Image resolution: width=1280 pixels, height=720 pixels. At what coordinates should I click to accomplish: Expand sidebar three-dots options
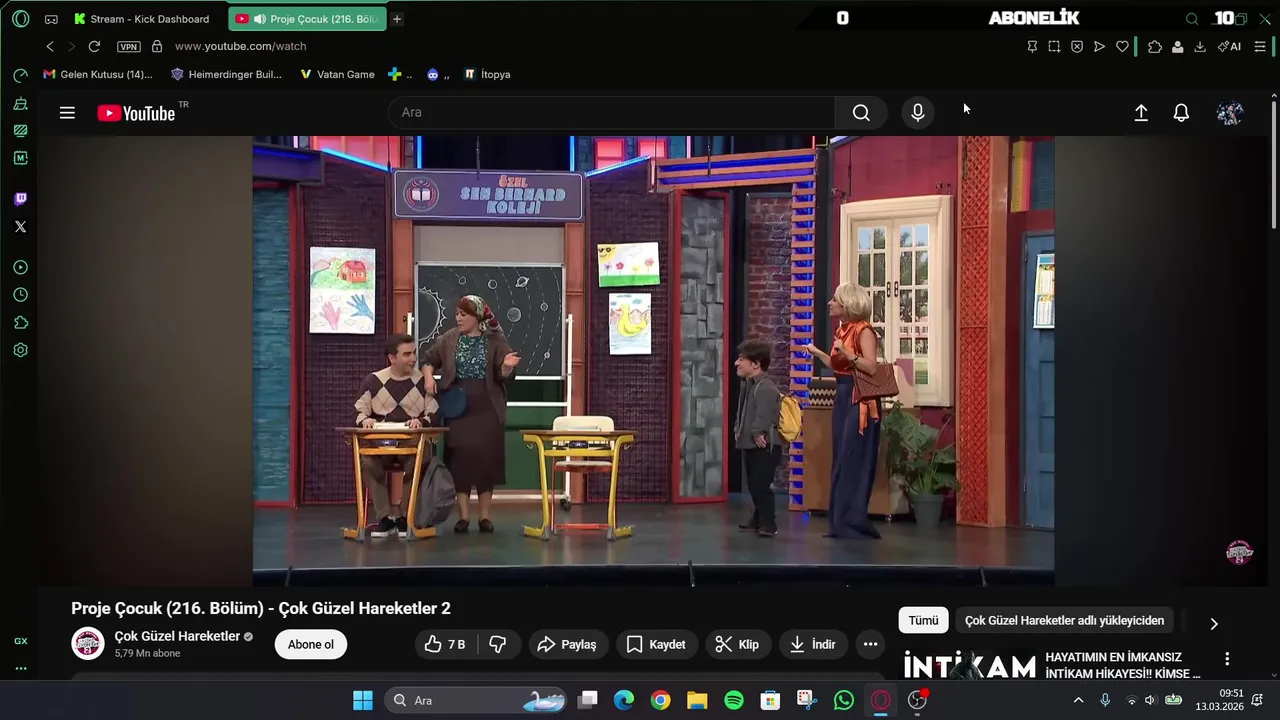(x=20, y=668)
